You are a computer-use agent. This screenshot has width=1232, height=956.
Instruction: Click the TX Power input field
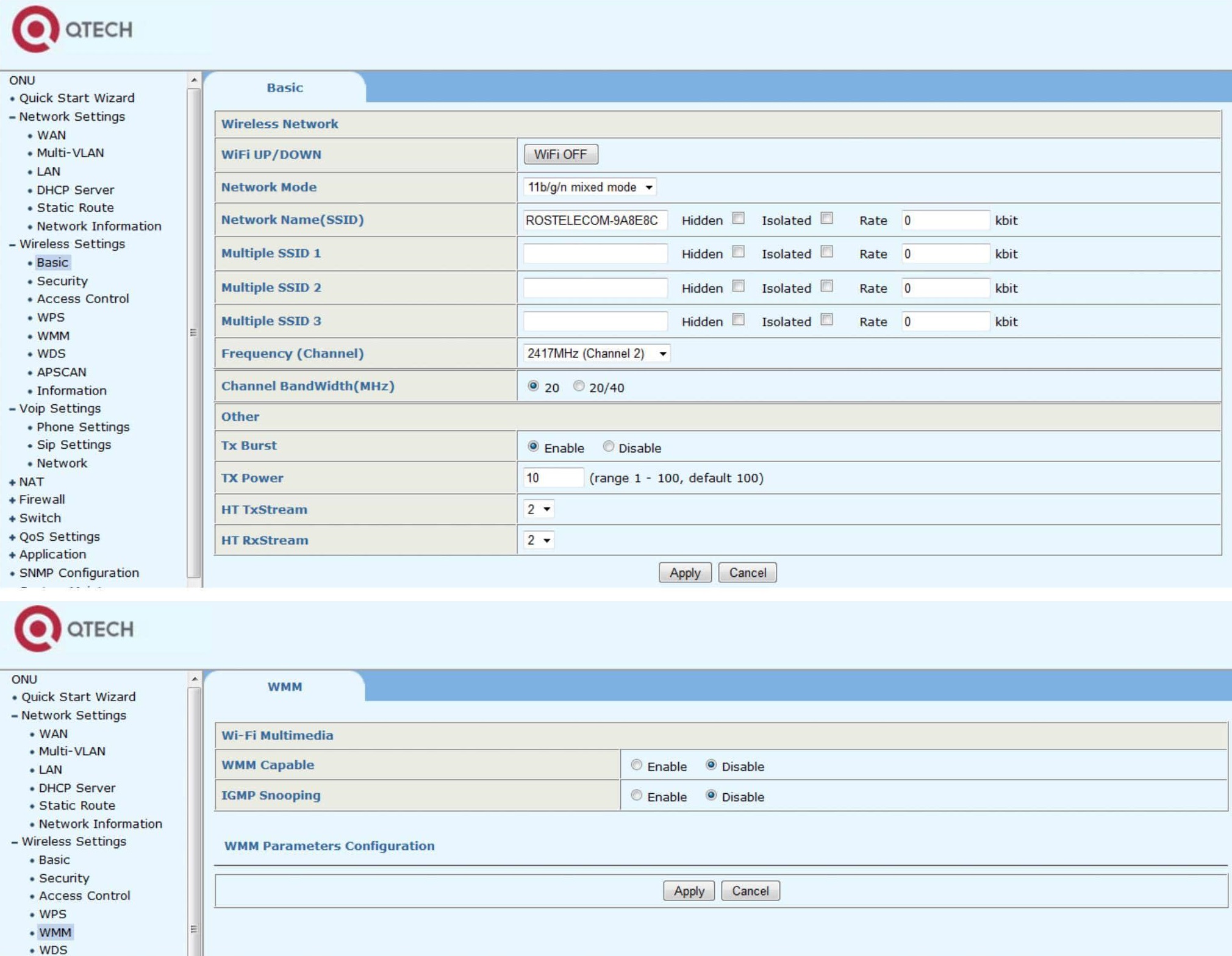(x=553, y=478)
